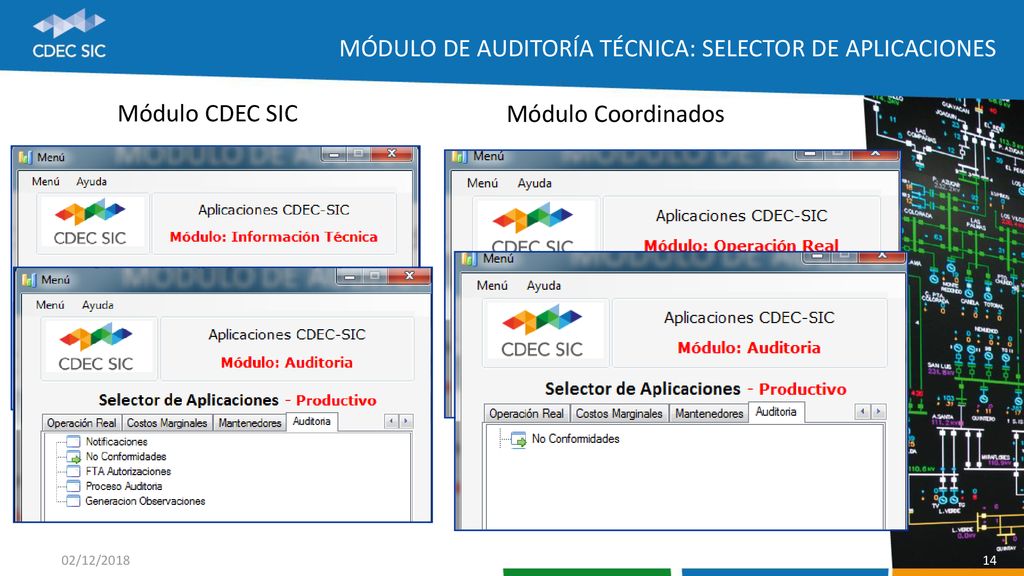This screenshot has width=1024, height=576.
Task: Click the No Conformidades icon in left window
Action: 73,456
